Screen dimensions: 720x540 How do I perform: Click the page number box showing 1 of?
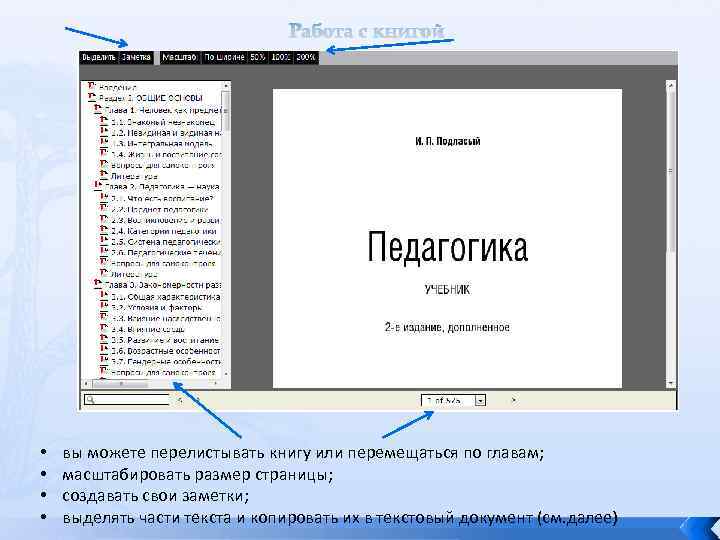[x=448, y=400]
